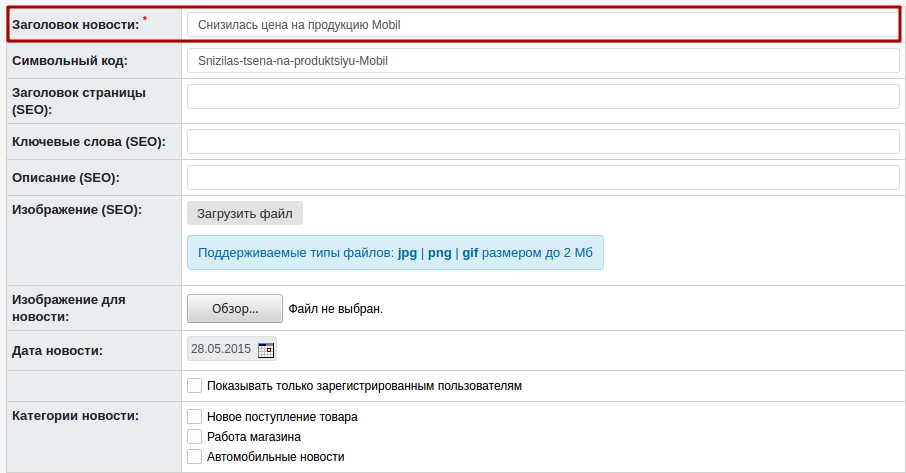The width and height of the screenshot is (906, 473).
Task: Click the 'Символьный код:' label
Action: point(69,61)
